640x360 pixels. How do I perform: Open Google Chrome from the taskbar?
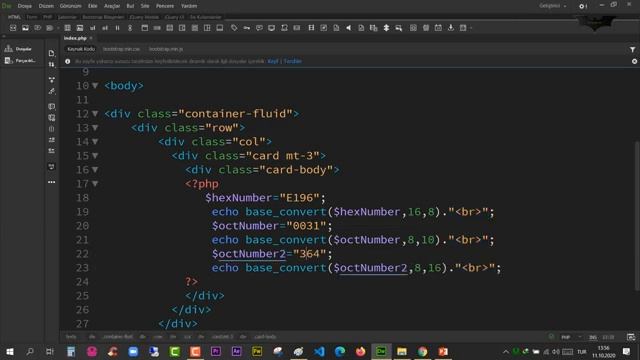click(422, 351)
